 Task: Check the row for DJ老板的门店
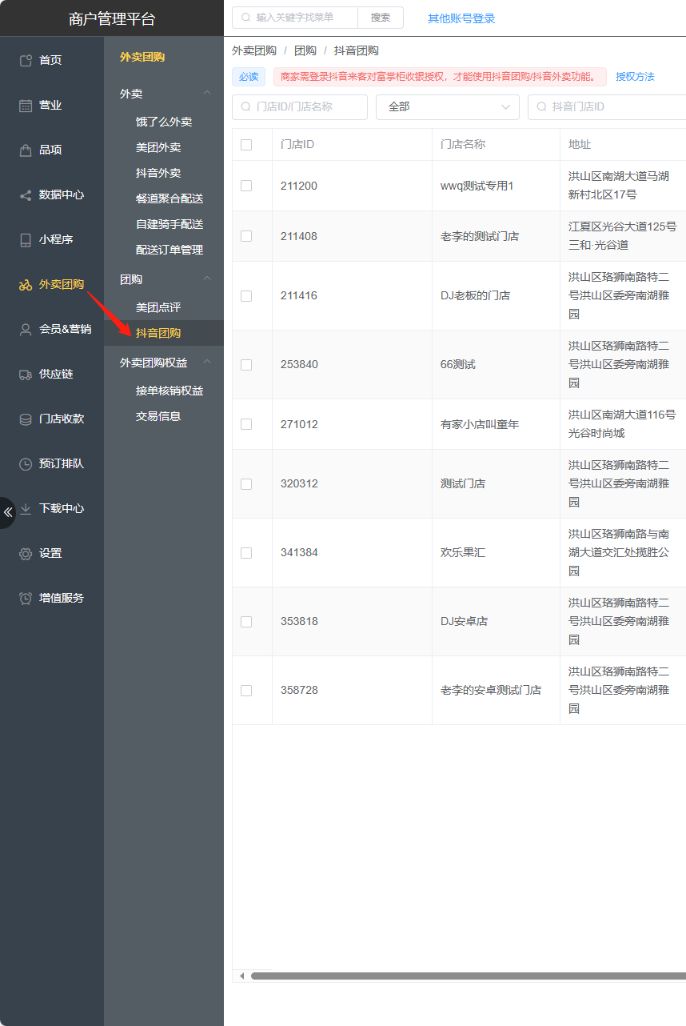[x=246, y=296]
